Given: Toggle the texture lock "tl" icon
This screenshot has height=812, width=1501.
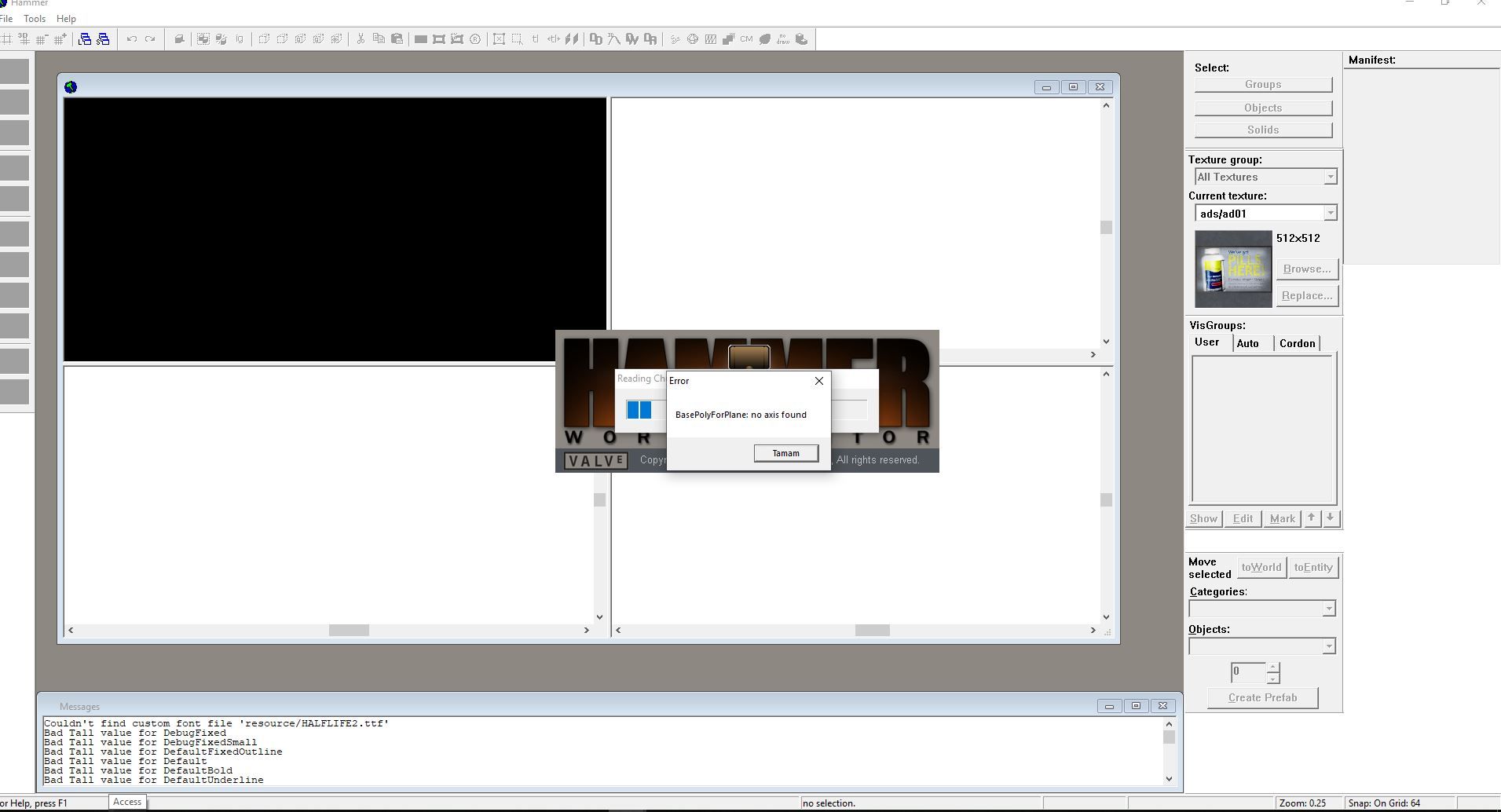Looking at the screenshot, I should [536, 39].
